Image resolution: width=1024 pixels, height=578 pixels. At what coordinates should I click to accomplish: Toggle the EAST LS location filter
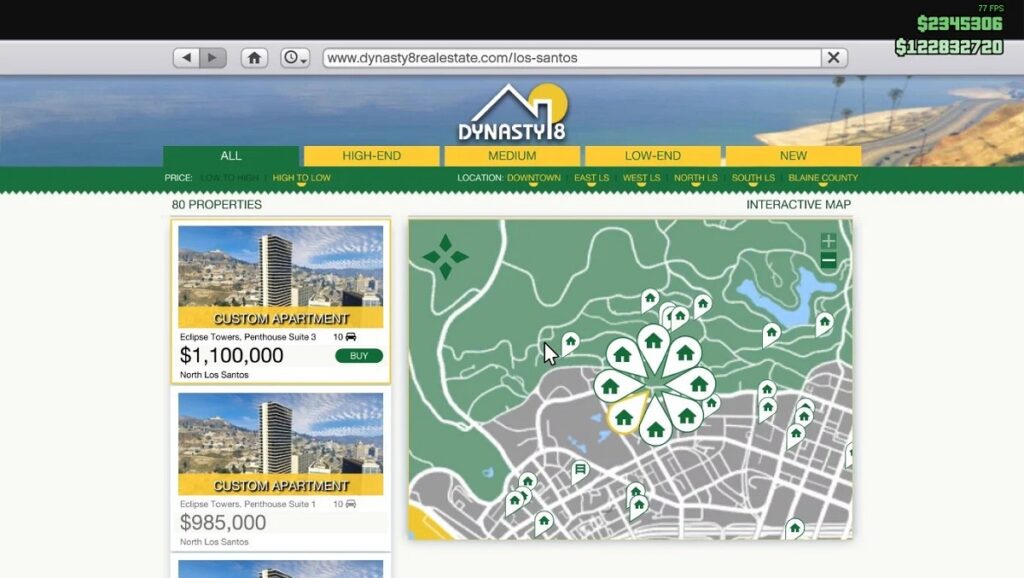point(591,178)
